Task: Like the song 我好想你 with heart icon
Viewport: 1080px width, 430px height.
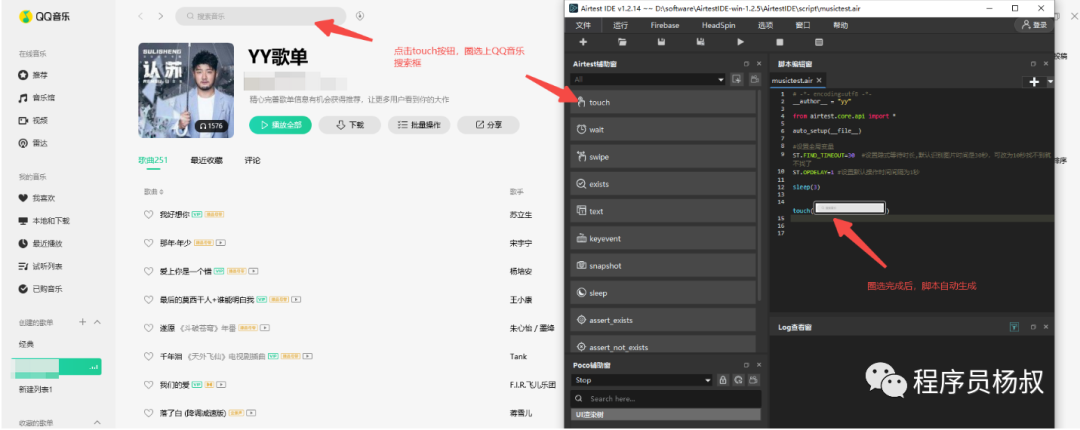Action: 147,214
